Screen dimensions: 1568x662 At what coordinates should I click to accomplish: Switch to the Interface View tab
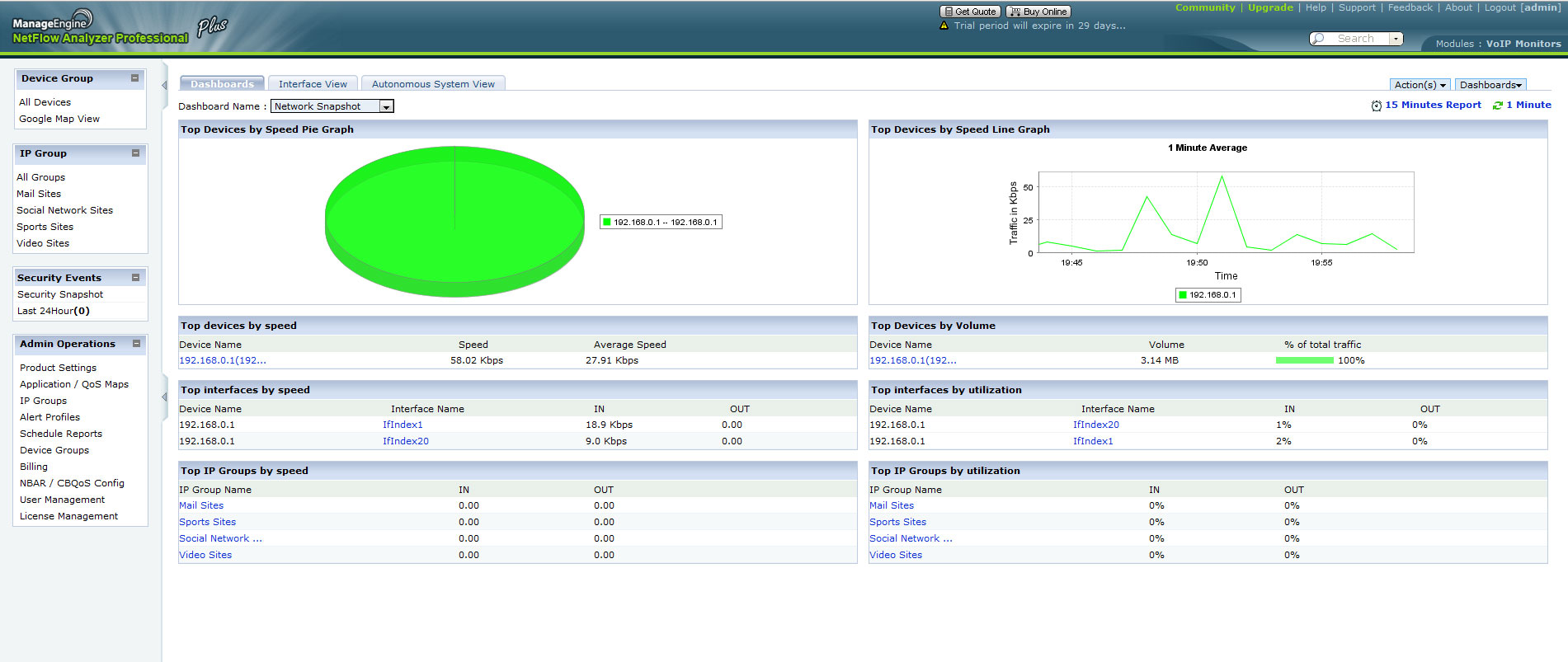pos(313,84)
